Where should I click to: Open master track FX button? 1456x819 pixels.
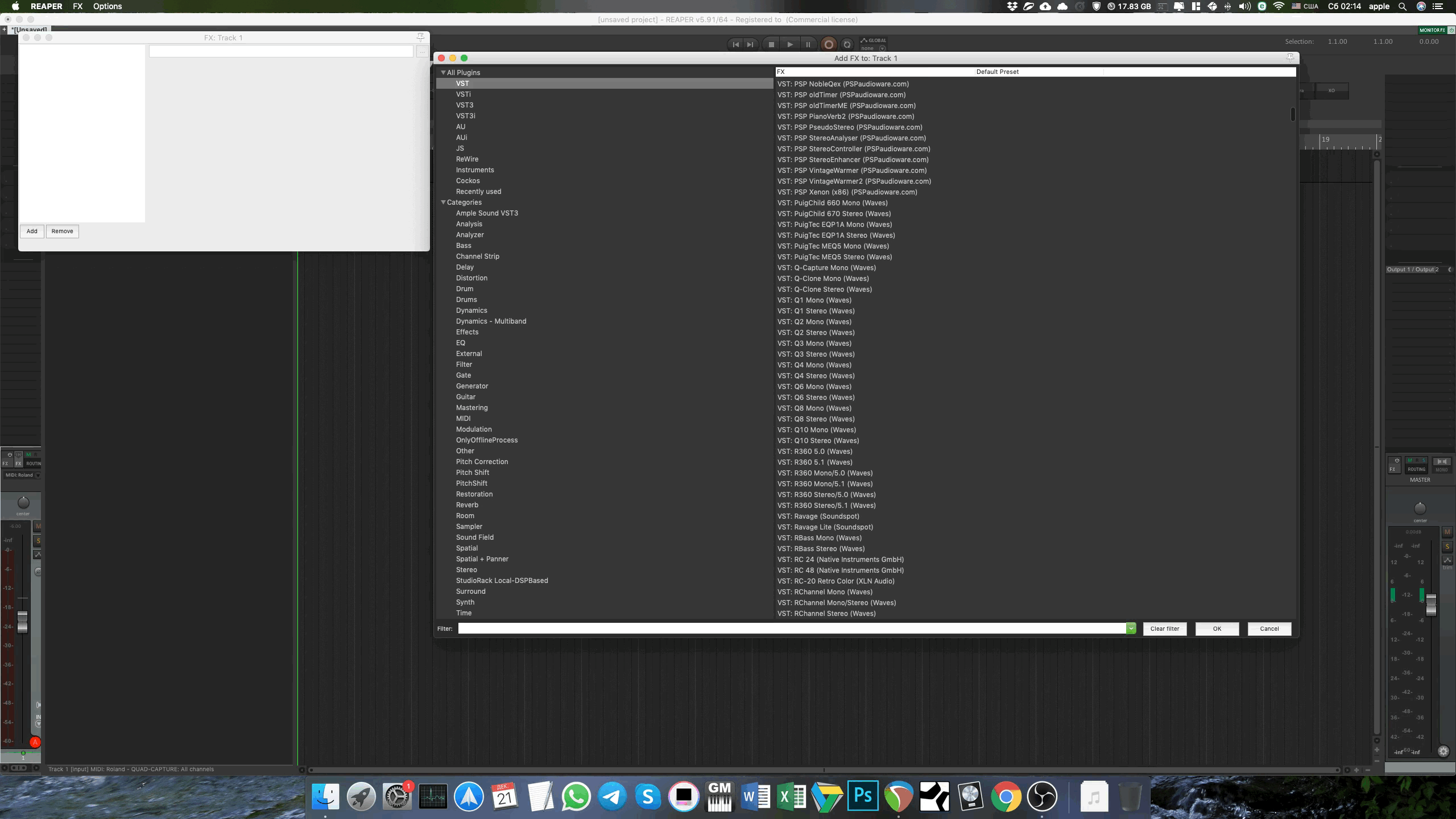coord(1394,464)
